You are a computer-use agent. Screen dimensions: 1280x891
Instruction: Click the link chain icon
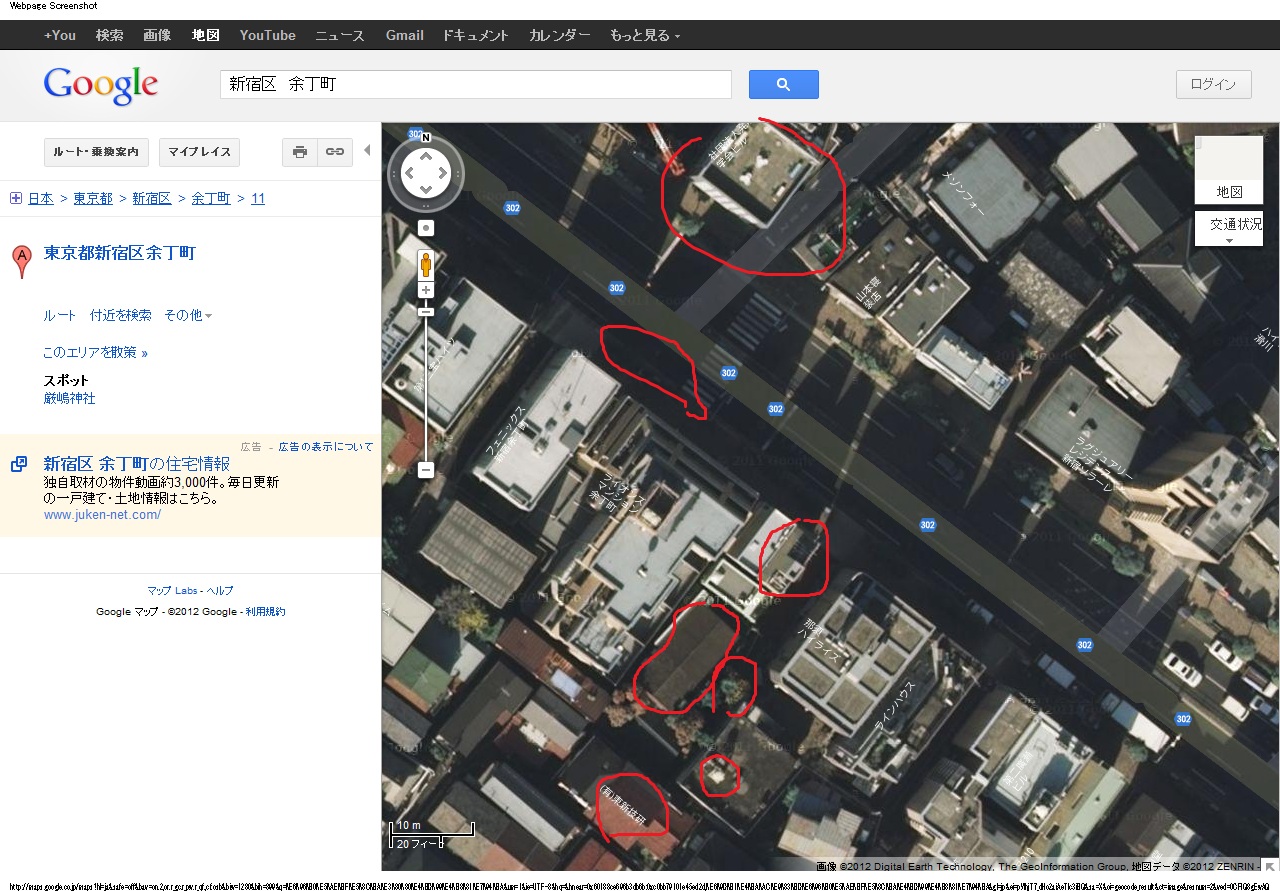click(335, 152)
